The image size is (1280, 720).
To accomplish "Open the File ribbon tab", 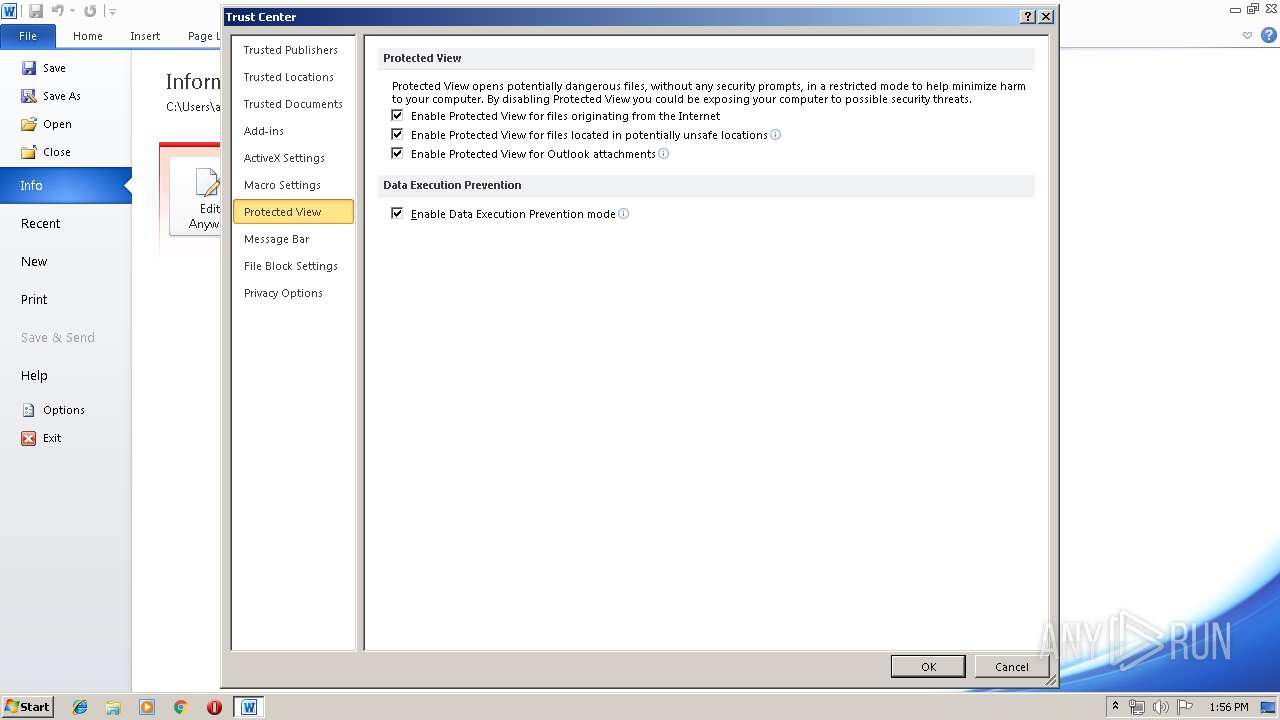I will [x=28, y=36].
